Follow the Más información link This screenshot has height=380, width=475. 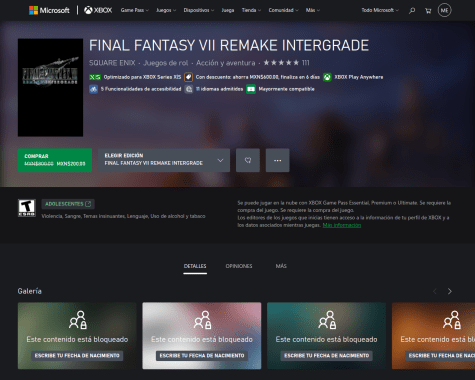point(342,225)
